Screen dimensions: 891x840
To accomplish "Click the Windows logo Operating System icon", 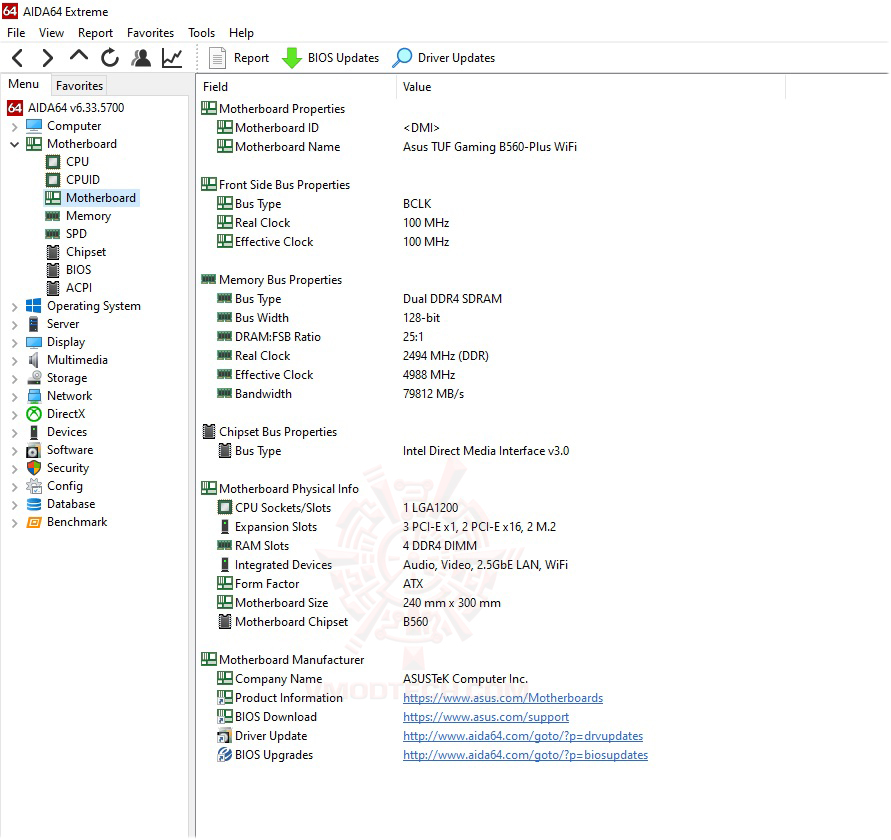I will [x=34, y=306].
